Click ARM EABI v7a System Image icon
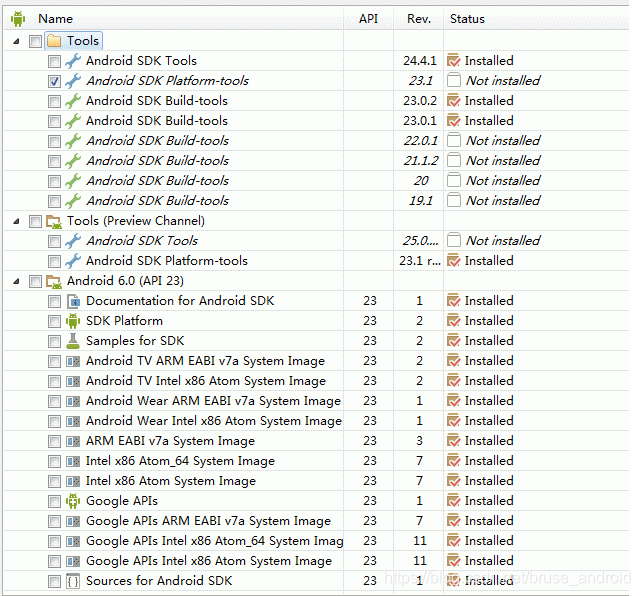The height and width of the screenshot is (596, 640). point(73,441)
